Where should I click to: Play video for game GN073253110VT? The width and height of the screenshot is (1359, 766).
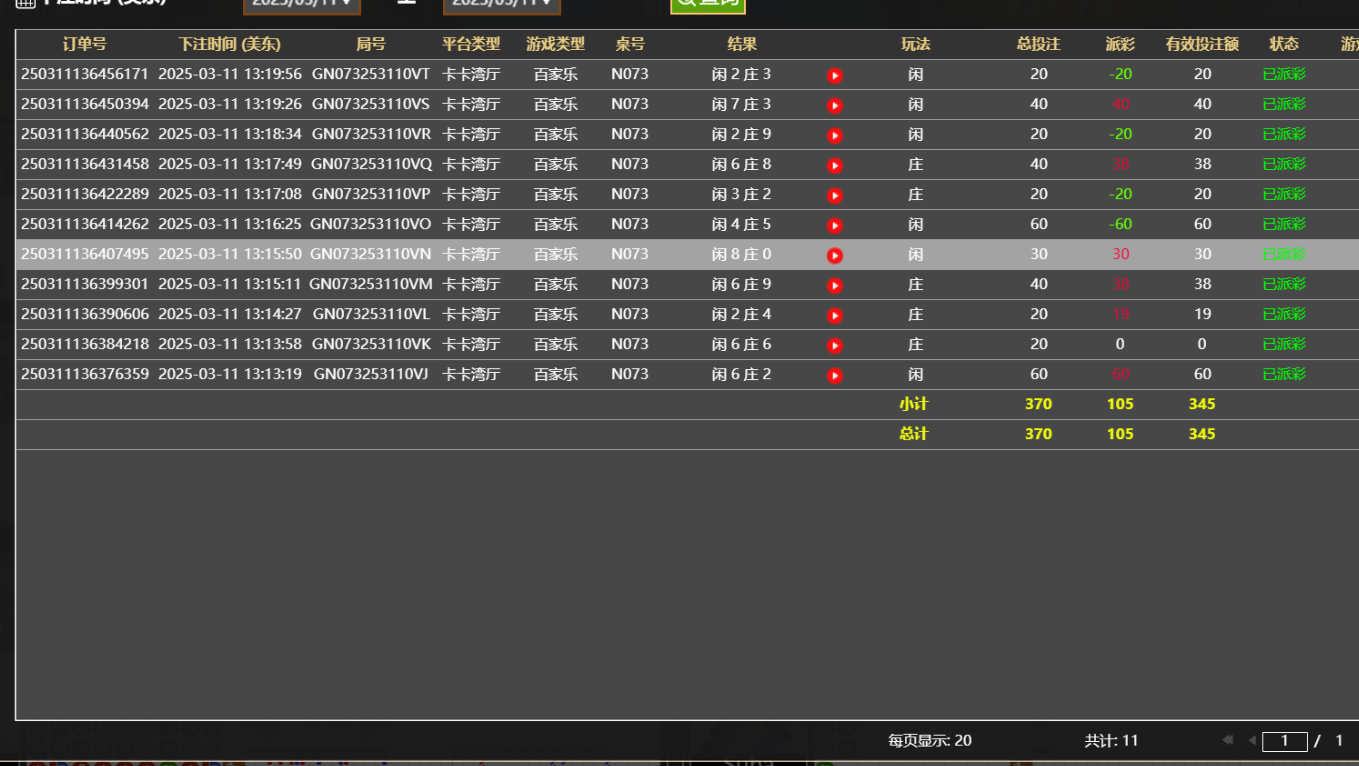[835, 74]
